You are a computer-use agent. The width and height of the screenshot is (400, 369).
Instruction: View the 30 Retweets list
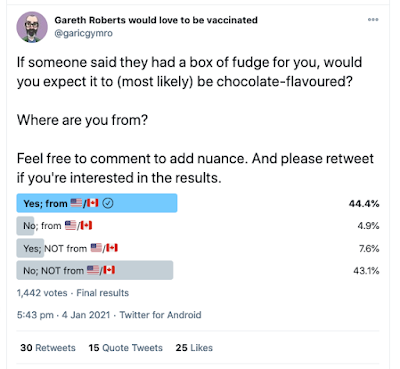48,348
